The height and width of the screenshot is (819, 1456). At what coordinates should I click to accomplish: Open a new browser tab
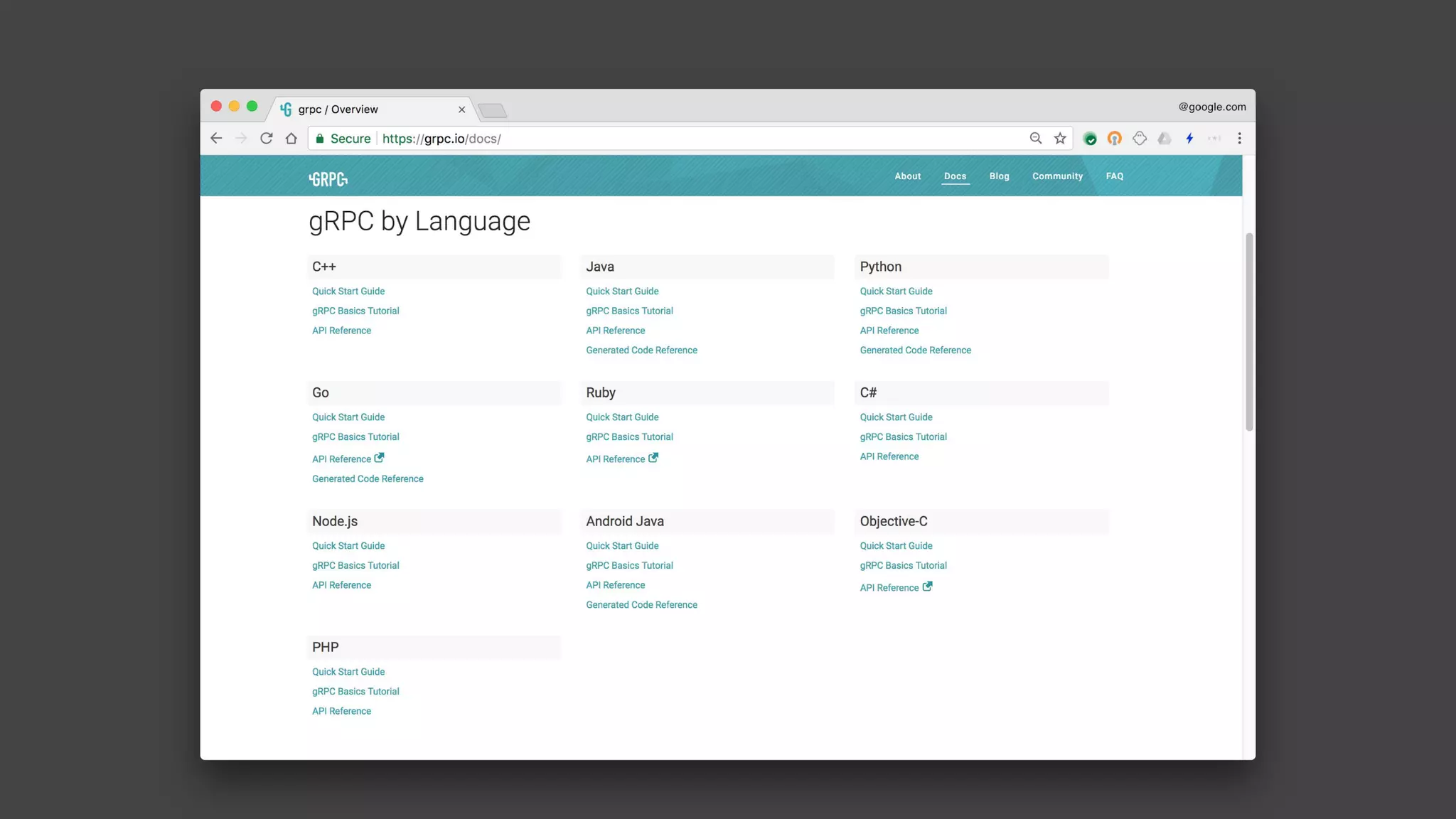(x=492, y=110)
